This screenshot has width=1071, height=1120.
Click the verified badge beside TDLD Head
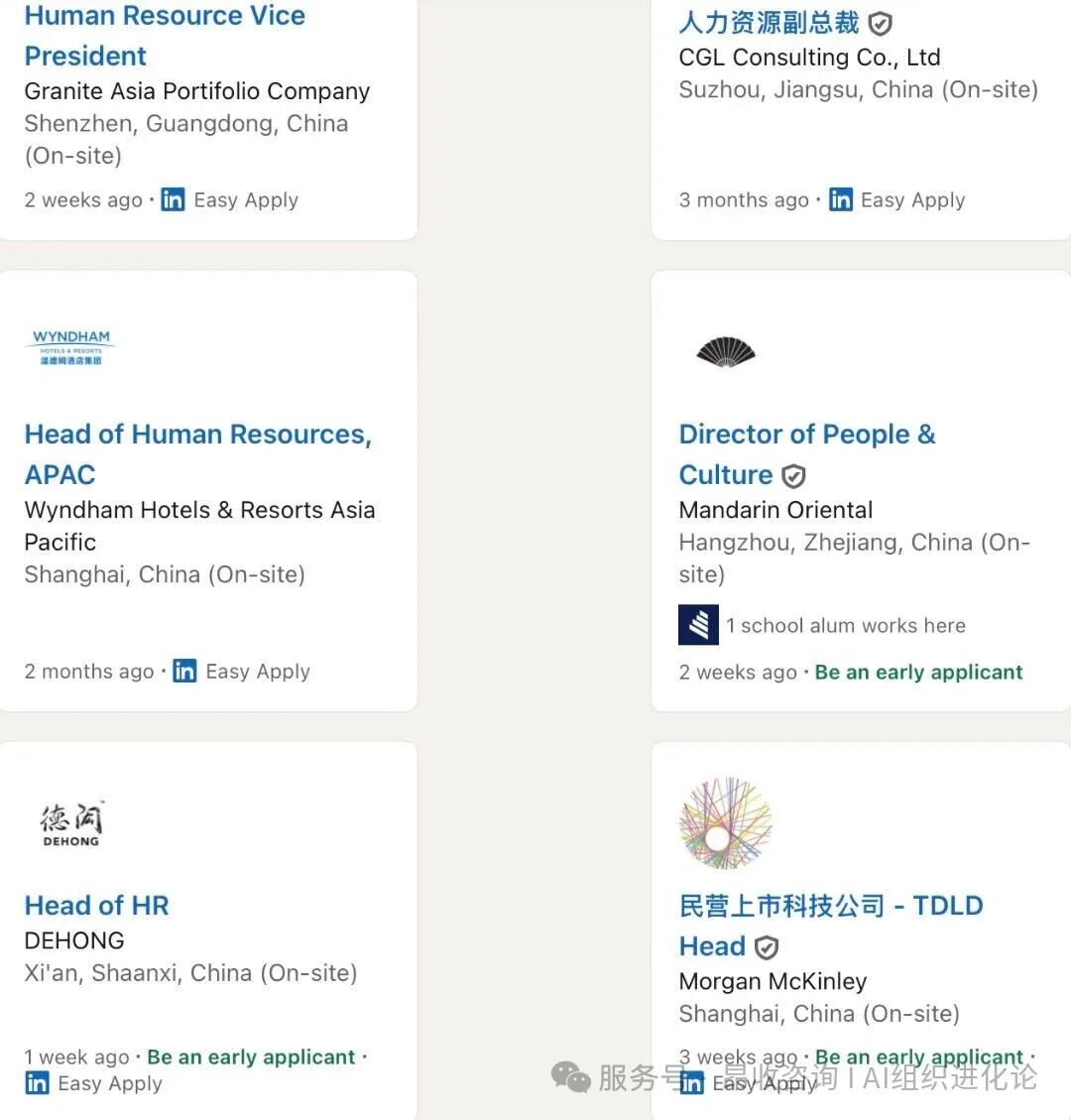point(767,948)
